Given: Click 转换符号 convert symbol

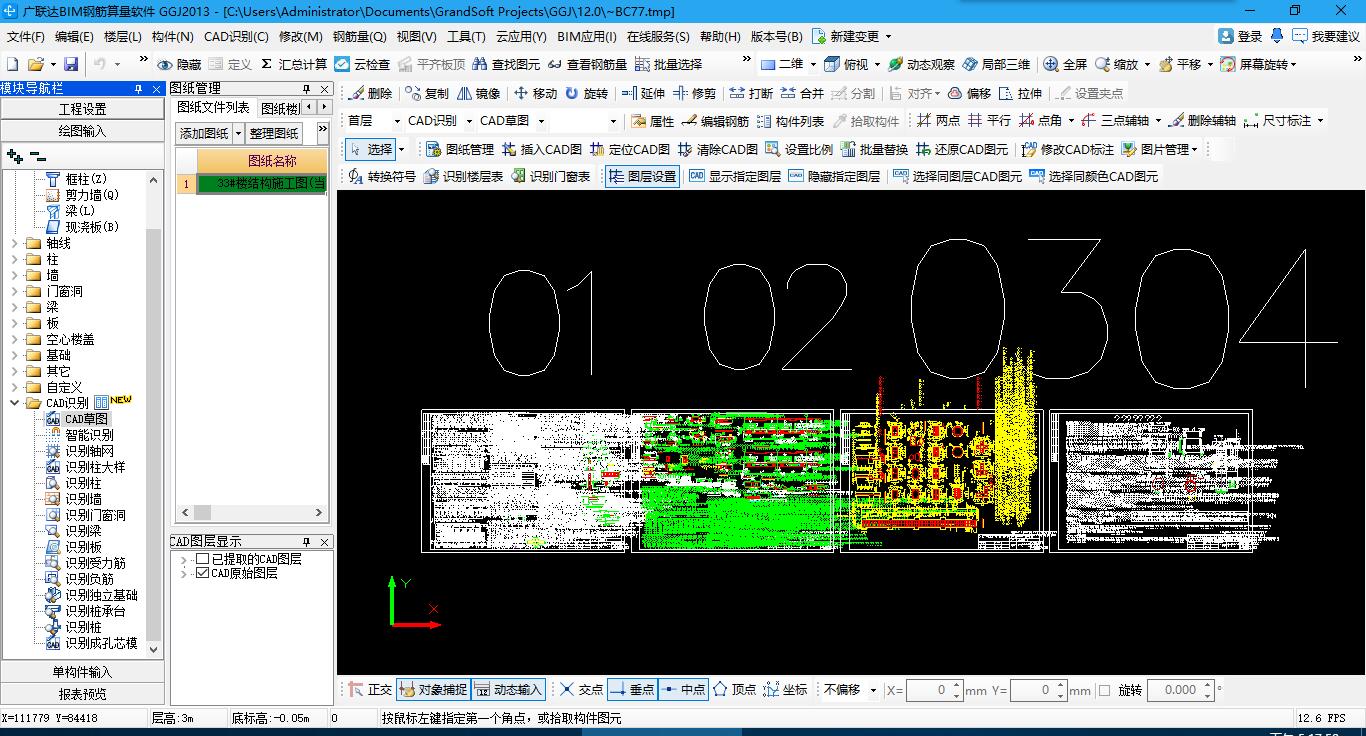Looking at the screenshot, I should coord(381,176).
